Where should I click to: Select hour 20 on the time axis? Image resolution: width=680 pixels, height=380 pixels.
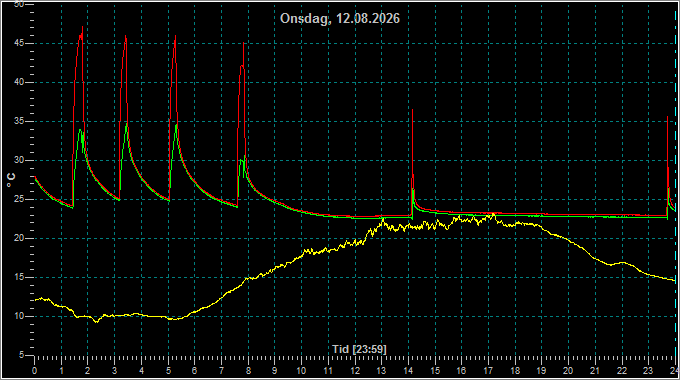(568, 371)
